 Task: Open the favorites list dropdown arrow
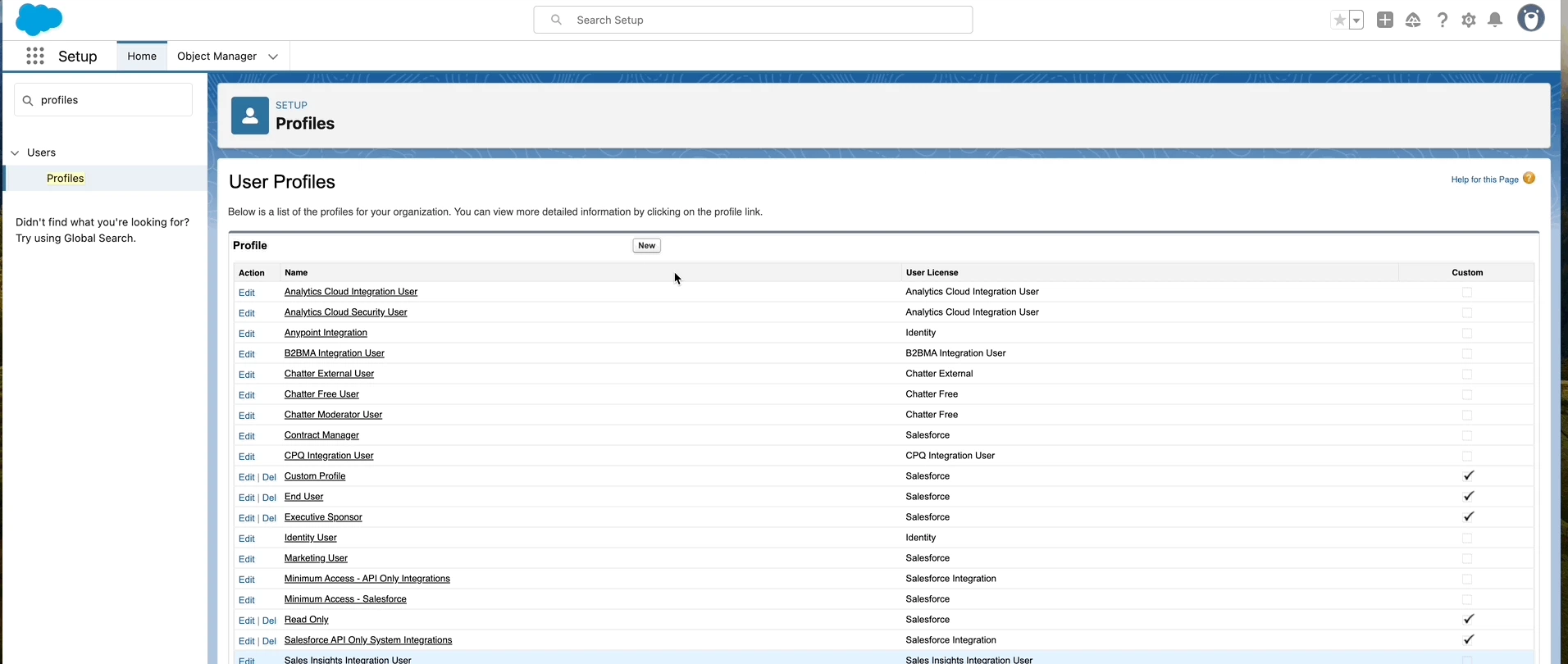[1356, 20]
